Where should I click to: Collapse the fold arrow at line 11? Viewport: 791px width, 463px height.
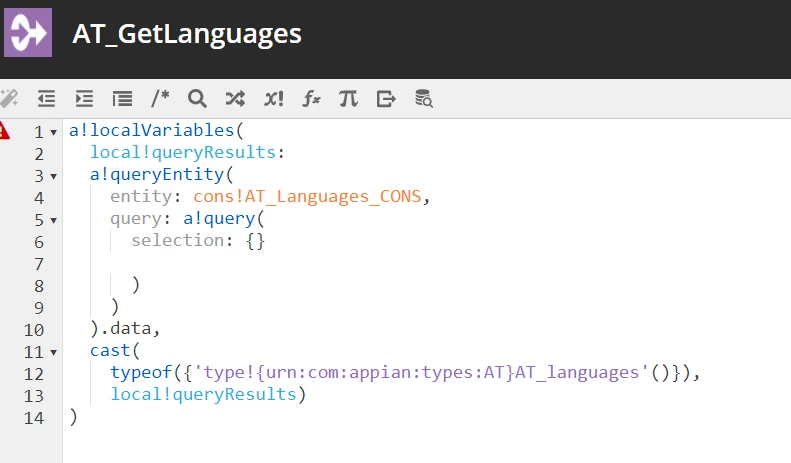pos(53,353)
